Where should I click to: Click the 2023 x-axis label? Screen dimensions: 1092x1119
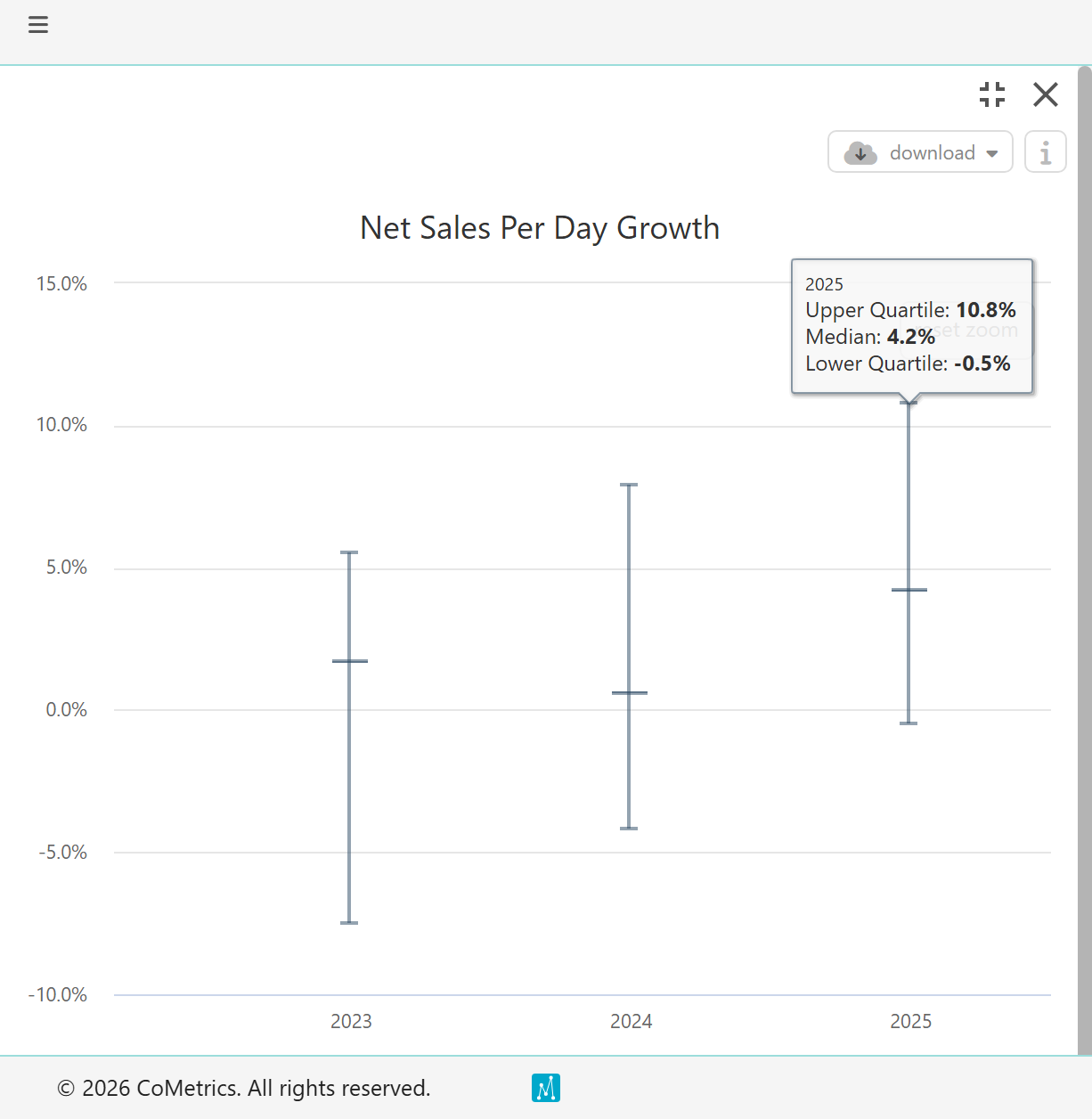click(x=351, y=1021)
